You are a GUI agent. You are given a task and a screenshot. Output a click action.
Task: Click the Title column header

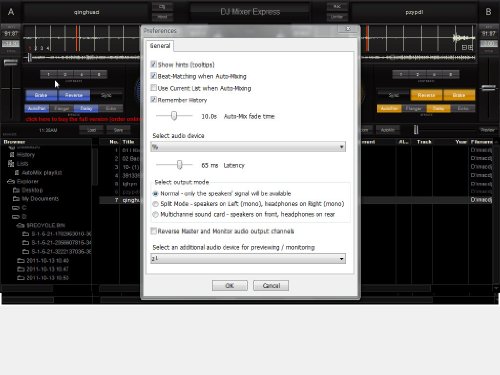pyautogui.click(x=128, y=142)
